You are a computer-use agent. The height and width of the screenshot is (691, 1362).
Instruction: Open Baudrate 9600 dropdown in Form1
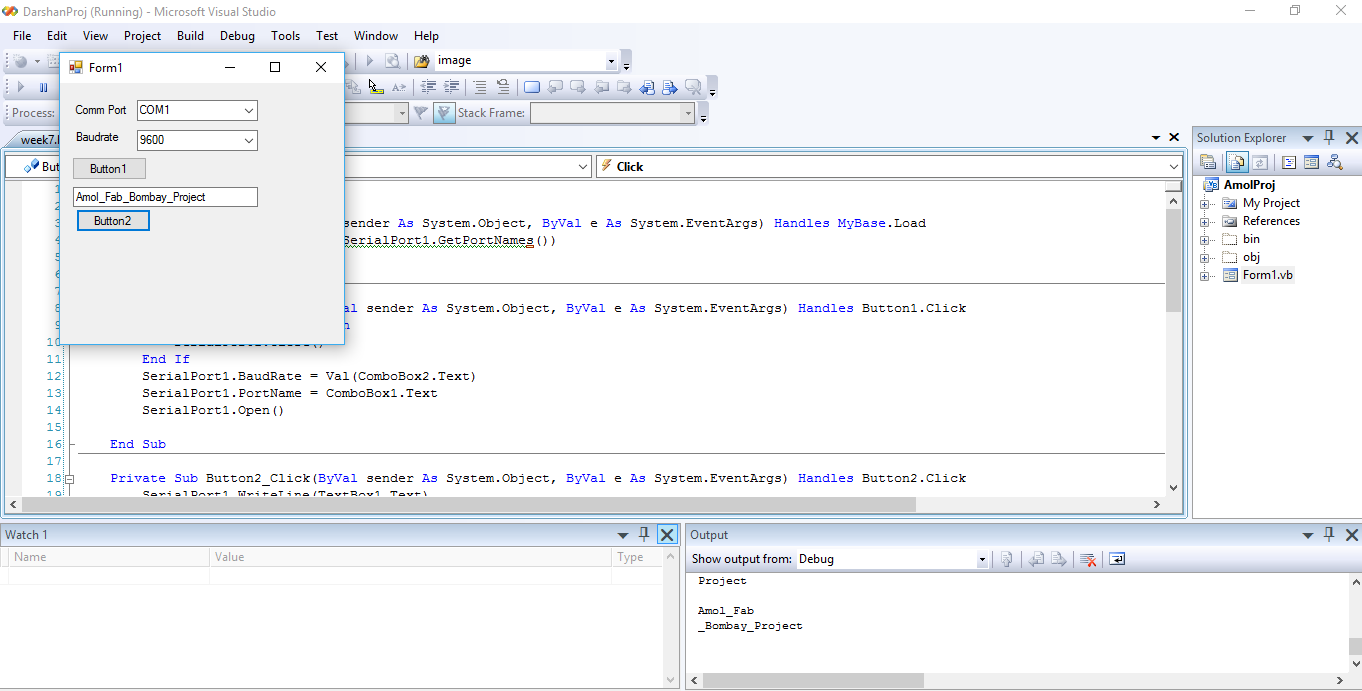coord(249,141)
